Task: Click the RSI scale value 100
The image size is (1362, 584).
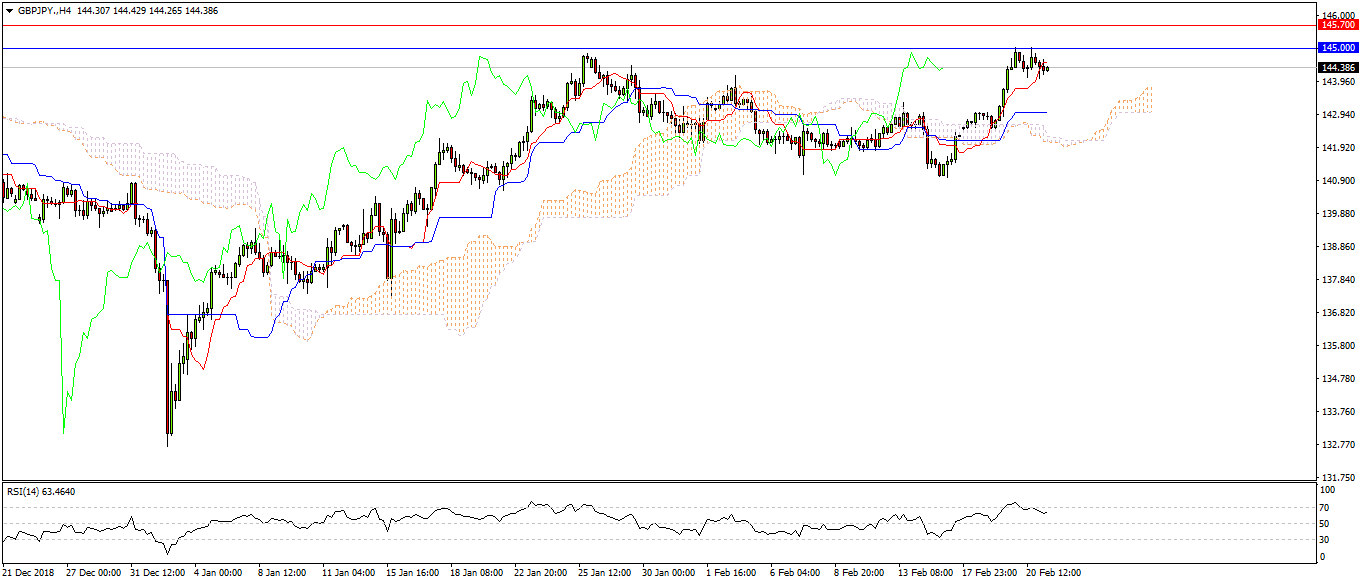Action: (1328, 491)
